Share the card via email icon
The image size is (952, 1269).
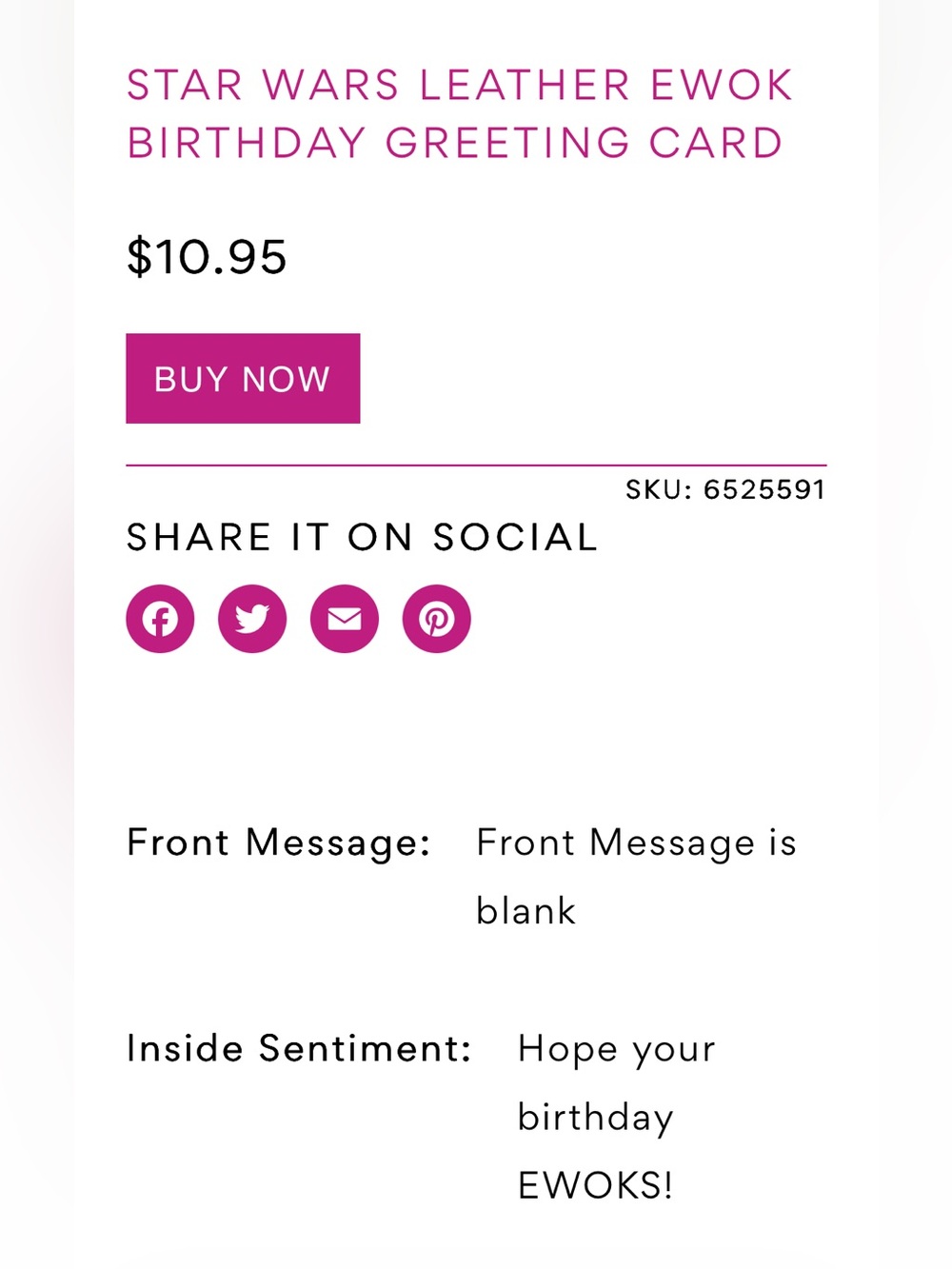point(345,619)
